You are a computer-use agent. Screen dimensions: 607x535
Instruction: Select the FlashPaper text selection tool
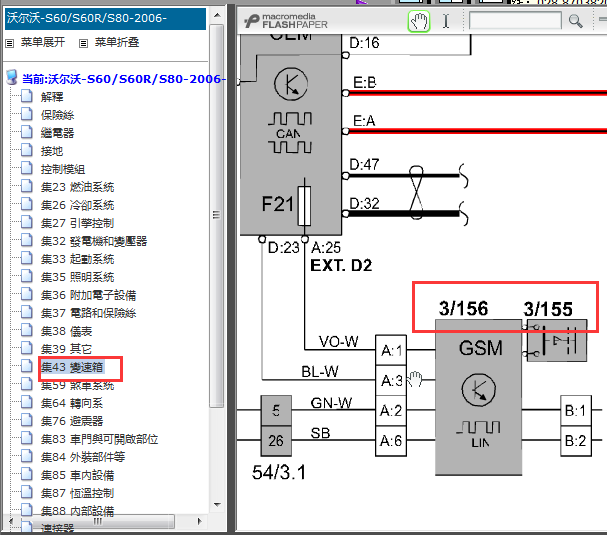click(446, 21)
